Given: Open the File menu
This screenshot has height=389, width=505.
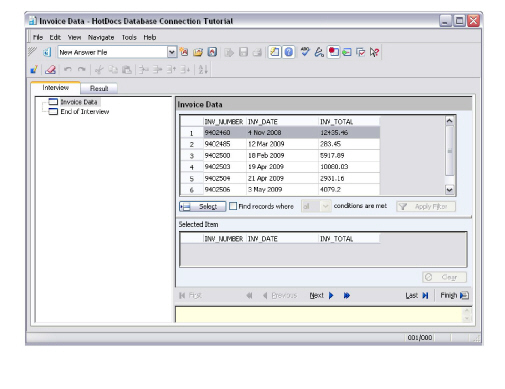Looking at the screenshot, I should (38, 37).
